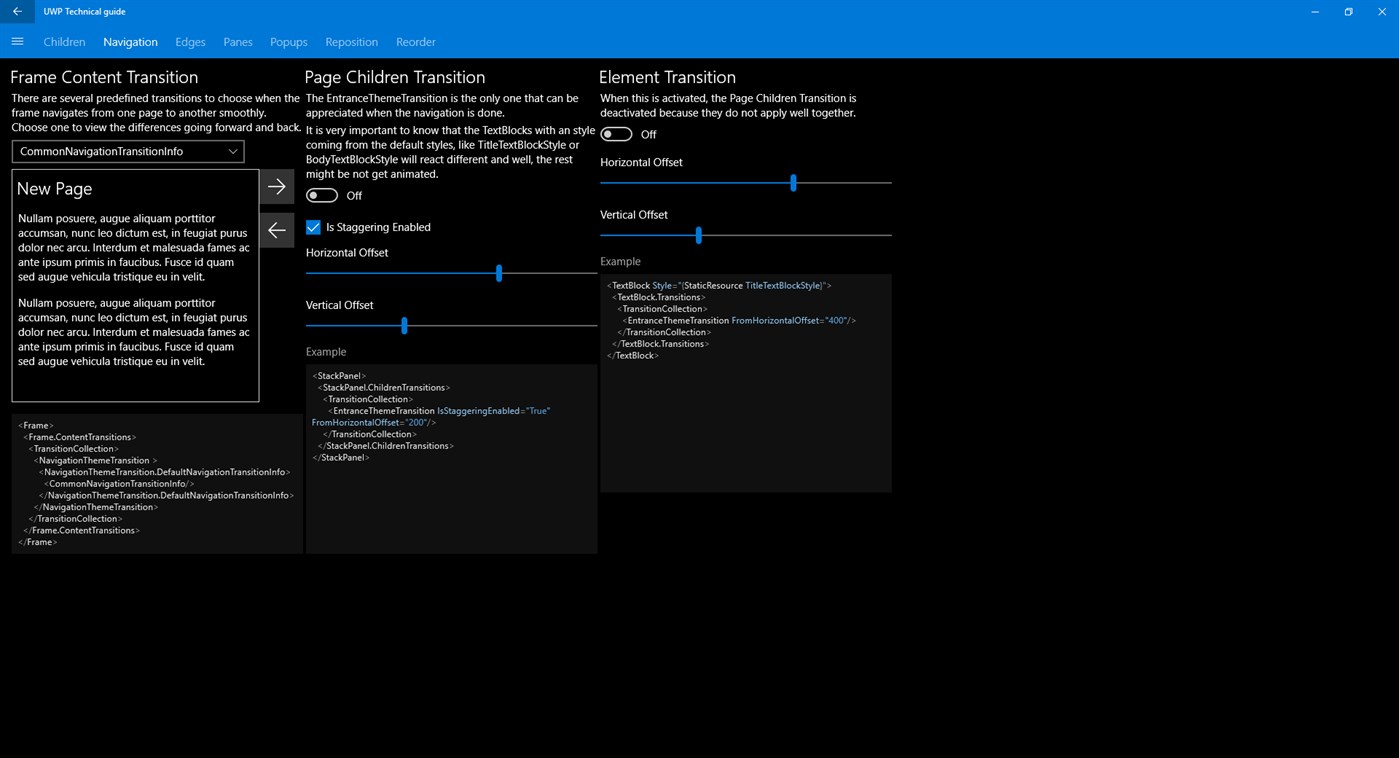Click Element Transition Horizontal Offset slider
Image resolution: width=1399 pixels, height=758 pixels.
(x=745, y=183)
